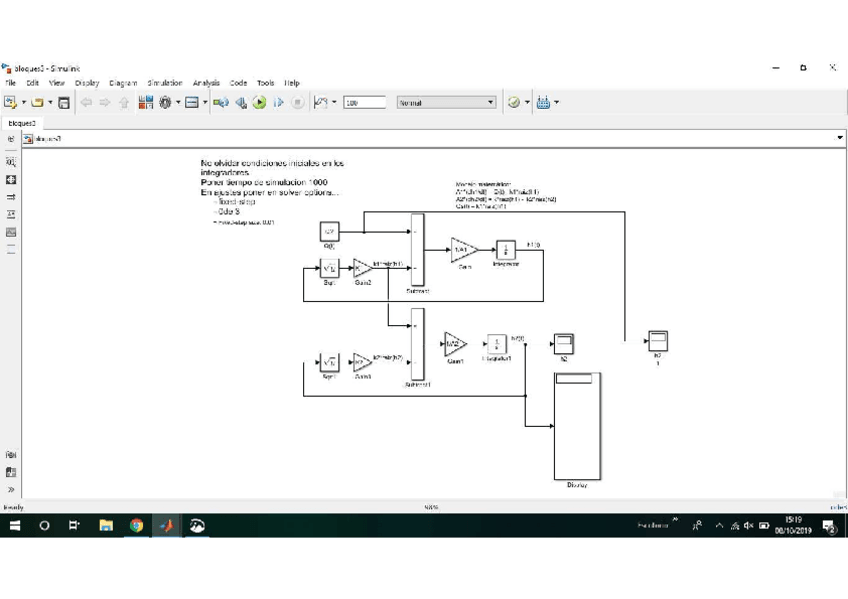Viewport: 848px width, 599px height.
Task: Open the Model Advisor dropdown arrow
Action: (x=528, y=102)
